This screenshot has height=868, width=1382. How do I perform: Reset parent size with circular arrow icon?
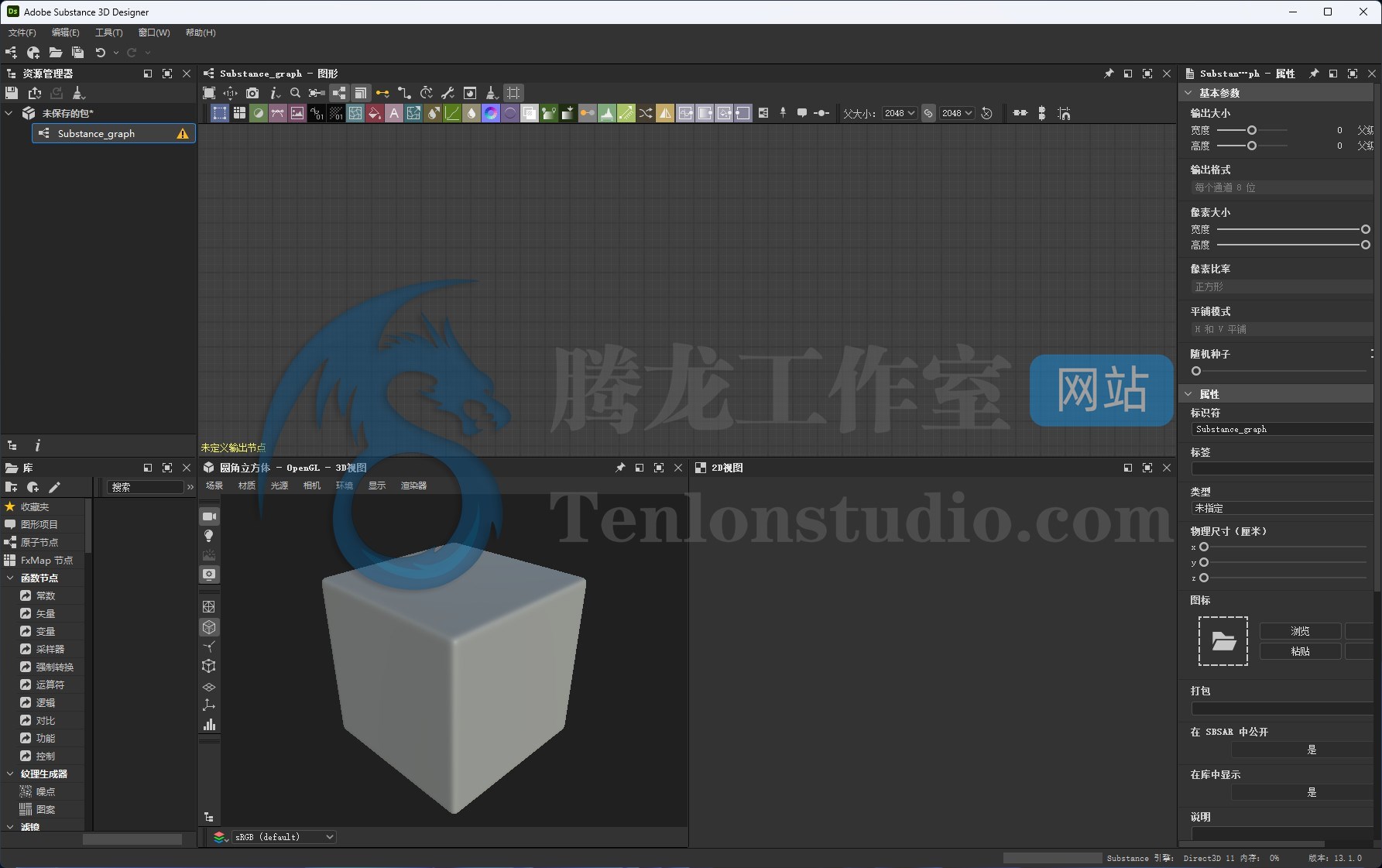coord(986,113)
